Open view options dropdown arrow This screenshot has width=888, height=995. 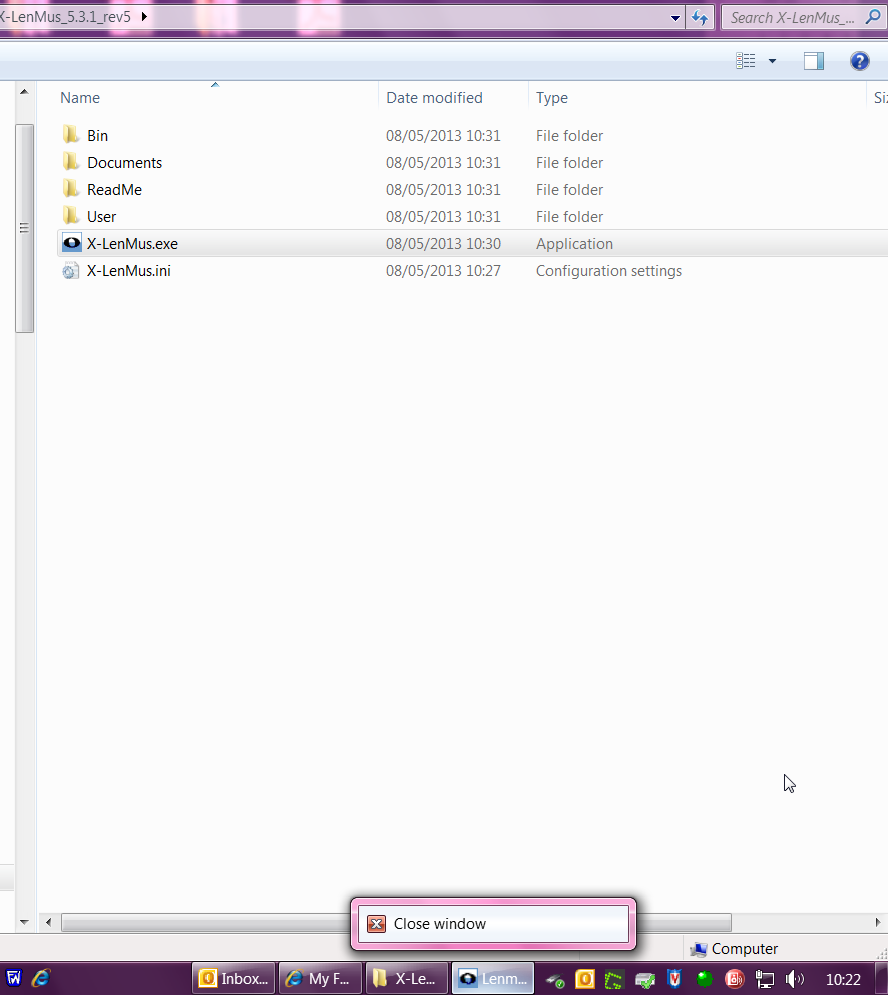pyautogui.click(x=772, y=61)
